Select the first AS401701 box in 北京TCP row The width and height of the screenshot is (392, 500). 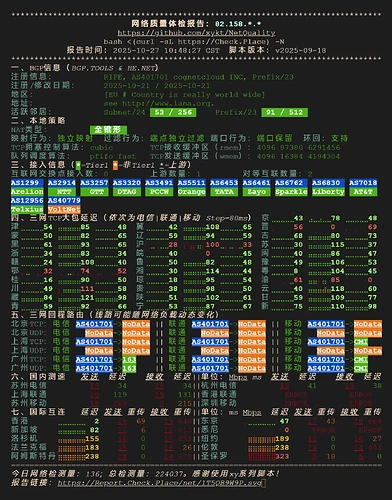(x=94, y=324)
